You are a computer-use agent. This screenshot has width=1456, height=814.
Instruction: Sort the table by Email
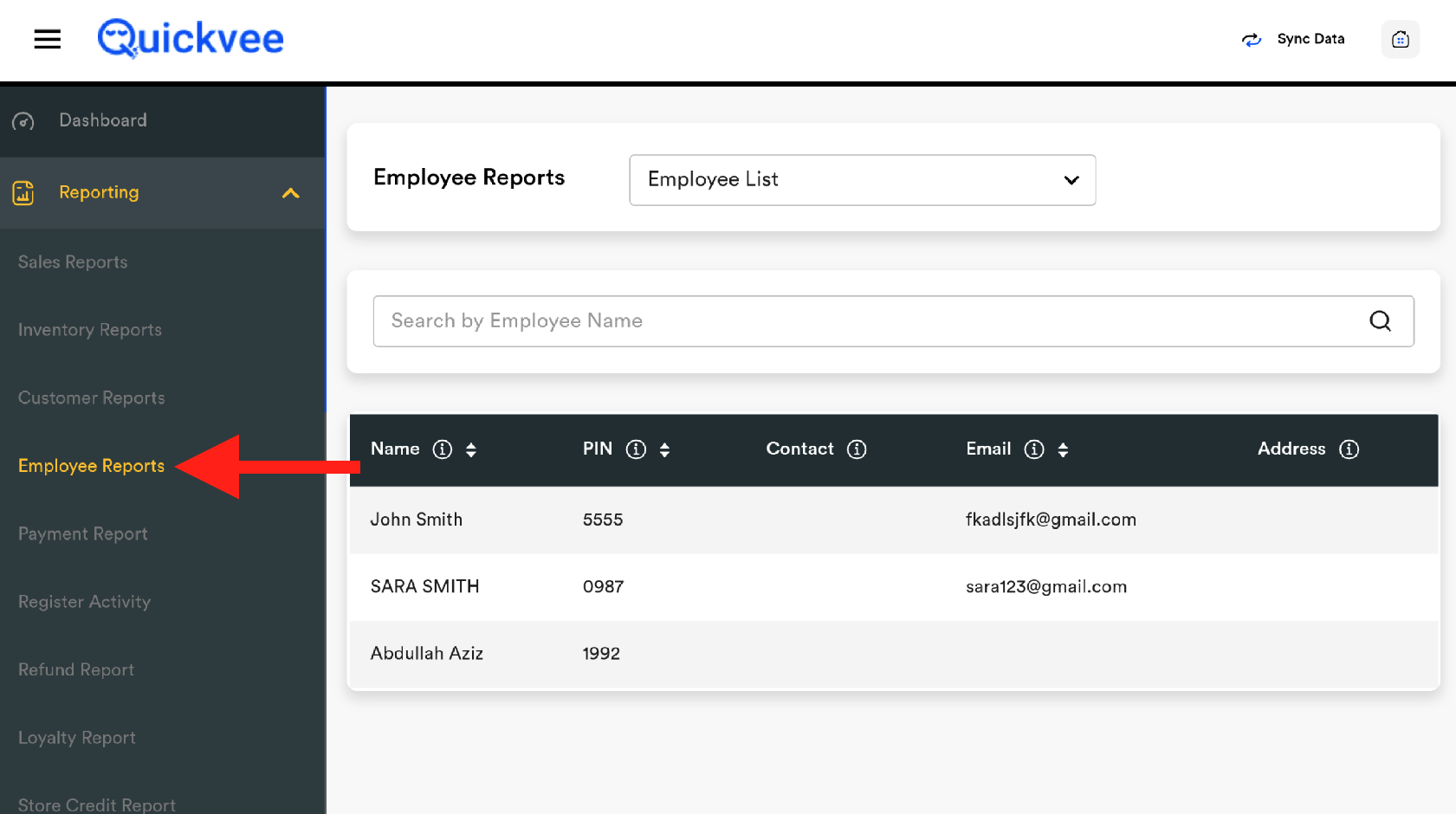[x=1063, y=449]
